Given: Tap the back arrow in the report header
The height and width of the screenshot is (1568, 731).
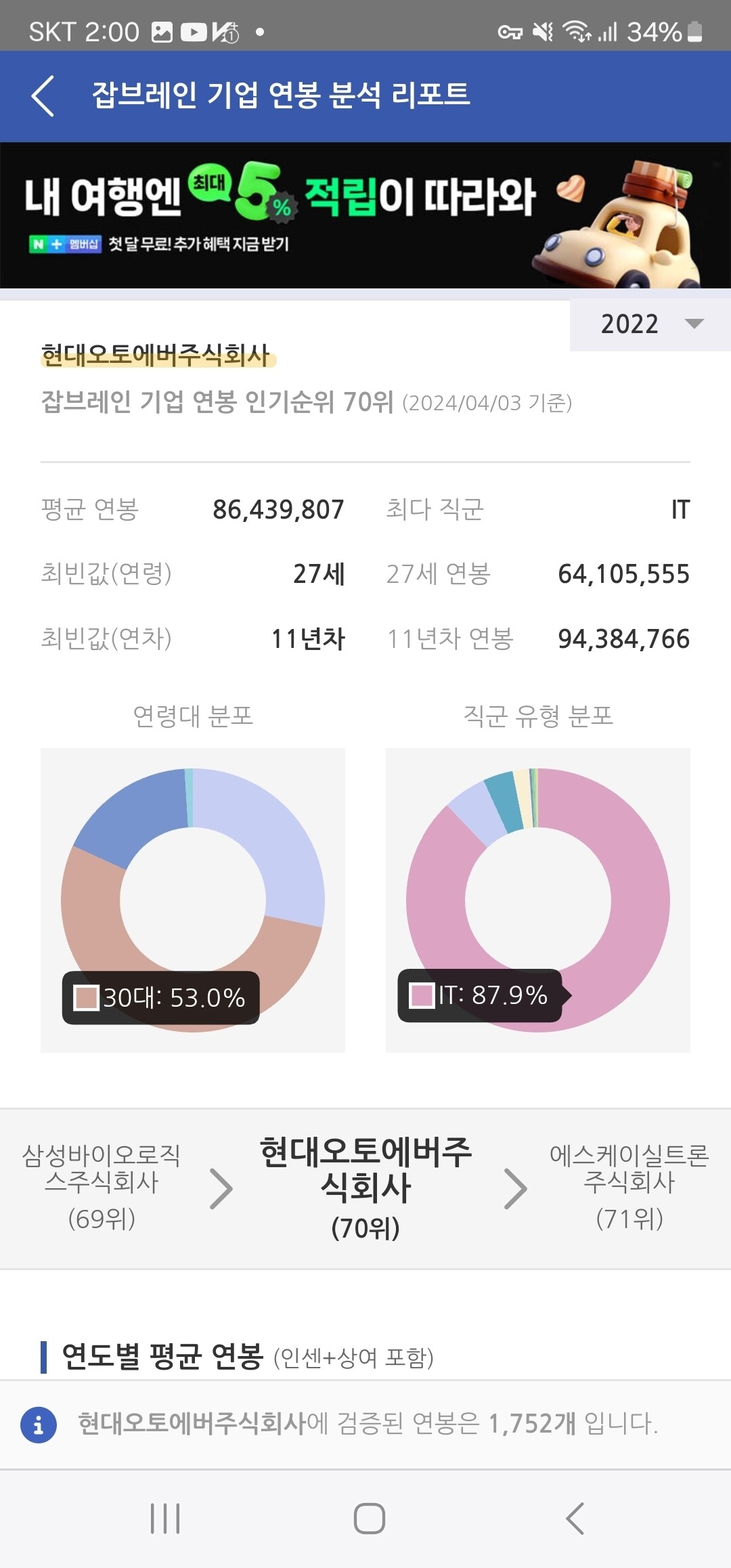Looking at the screenshot, I should [45, 95].
